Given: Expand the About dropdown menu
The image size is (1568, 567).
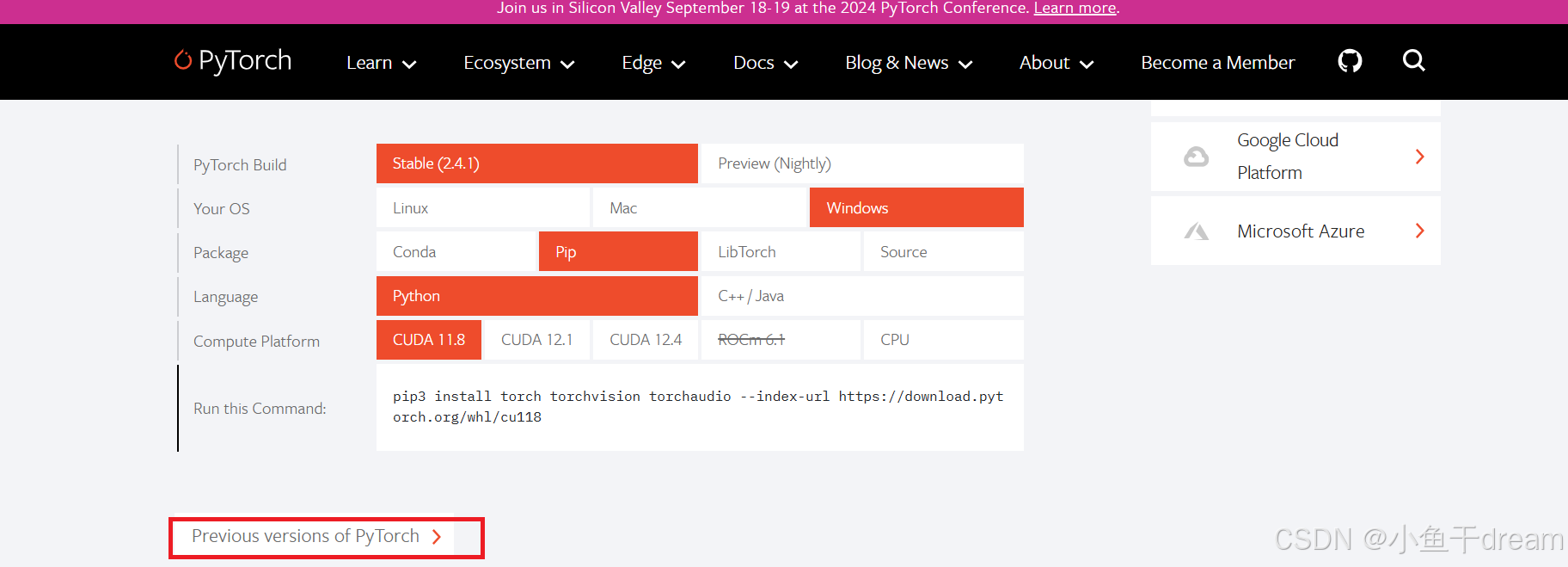Looking at the screenshot, I should [x=1056, y=63].
